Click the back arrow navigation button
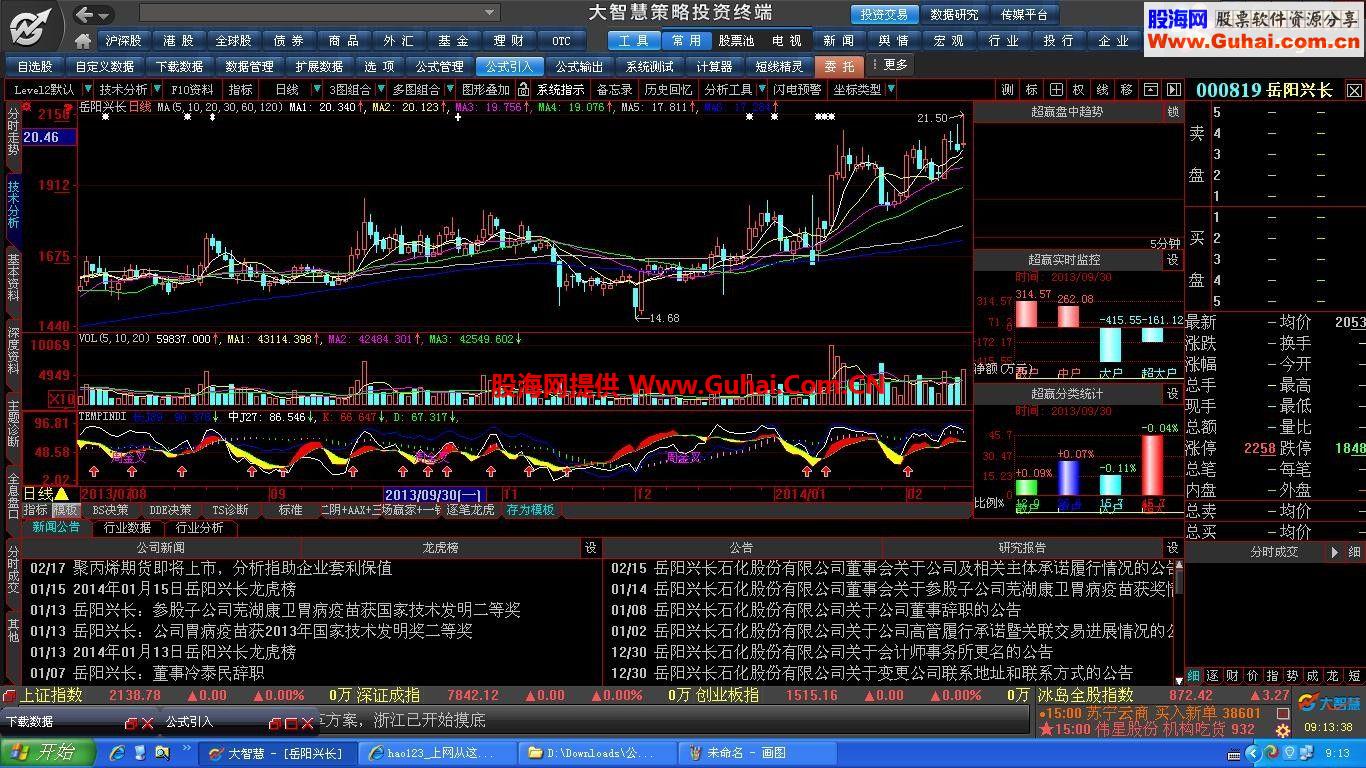The image size is (1366, 768). point(86,14)
